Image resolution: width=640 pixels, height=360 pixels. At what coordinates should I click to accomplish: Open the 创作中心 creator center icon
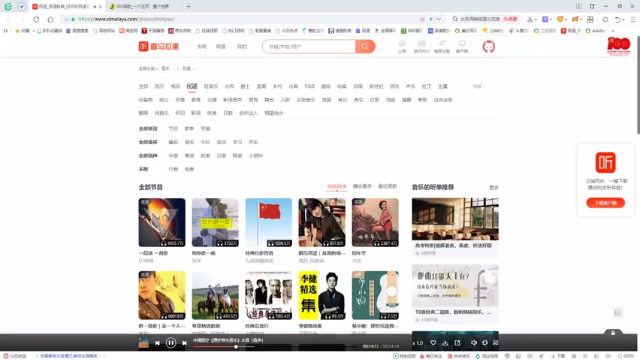tap(422, 47)
